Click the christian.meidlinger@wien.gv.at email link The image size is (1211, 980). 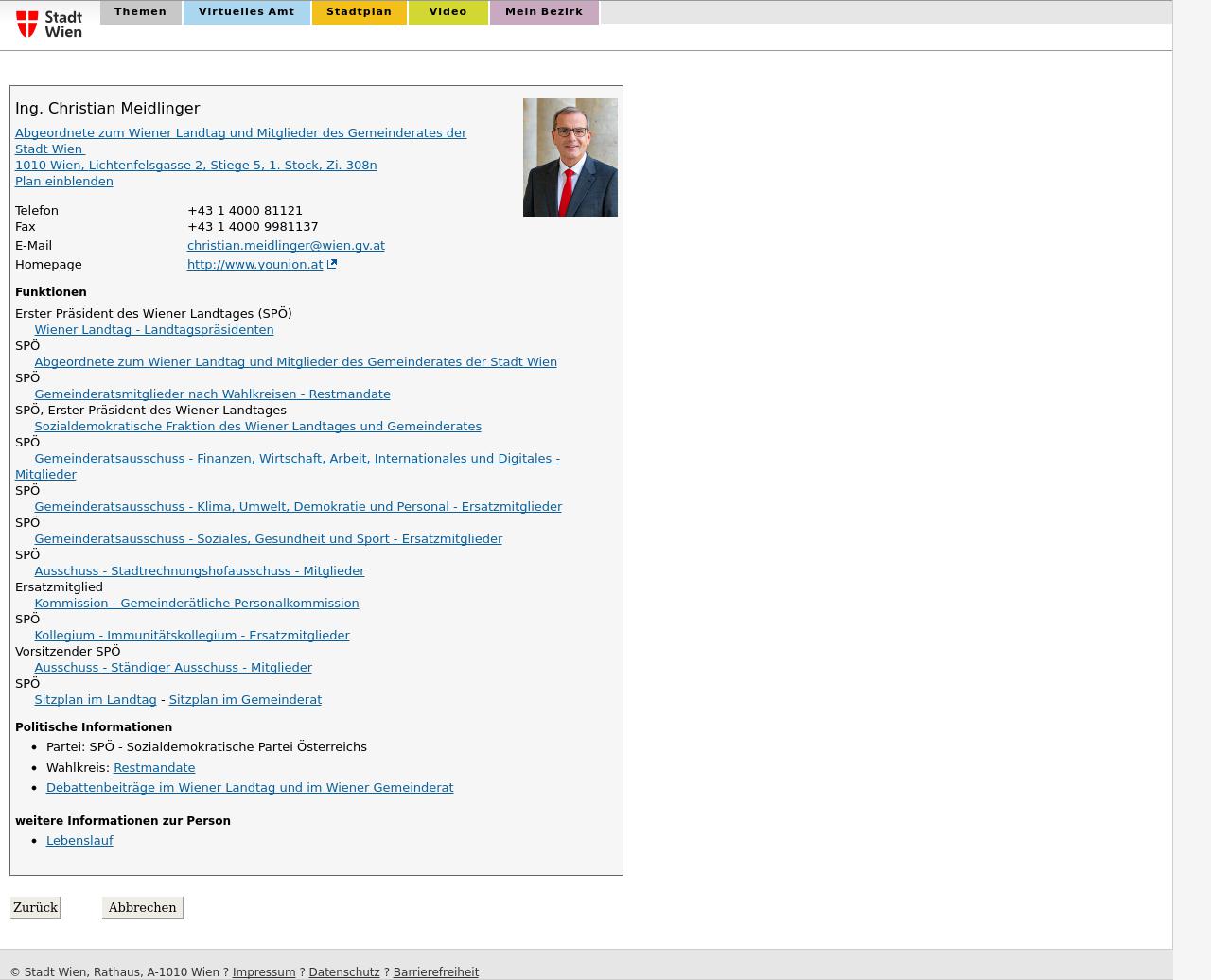tap(286, 246)
